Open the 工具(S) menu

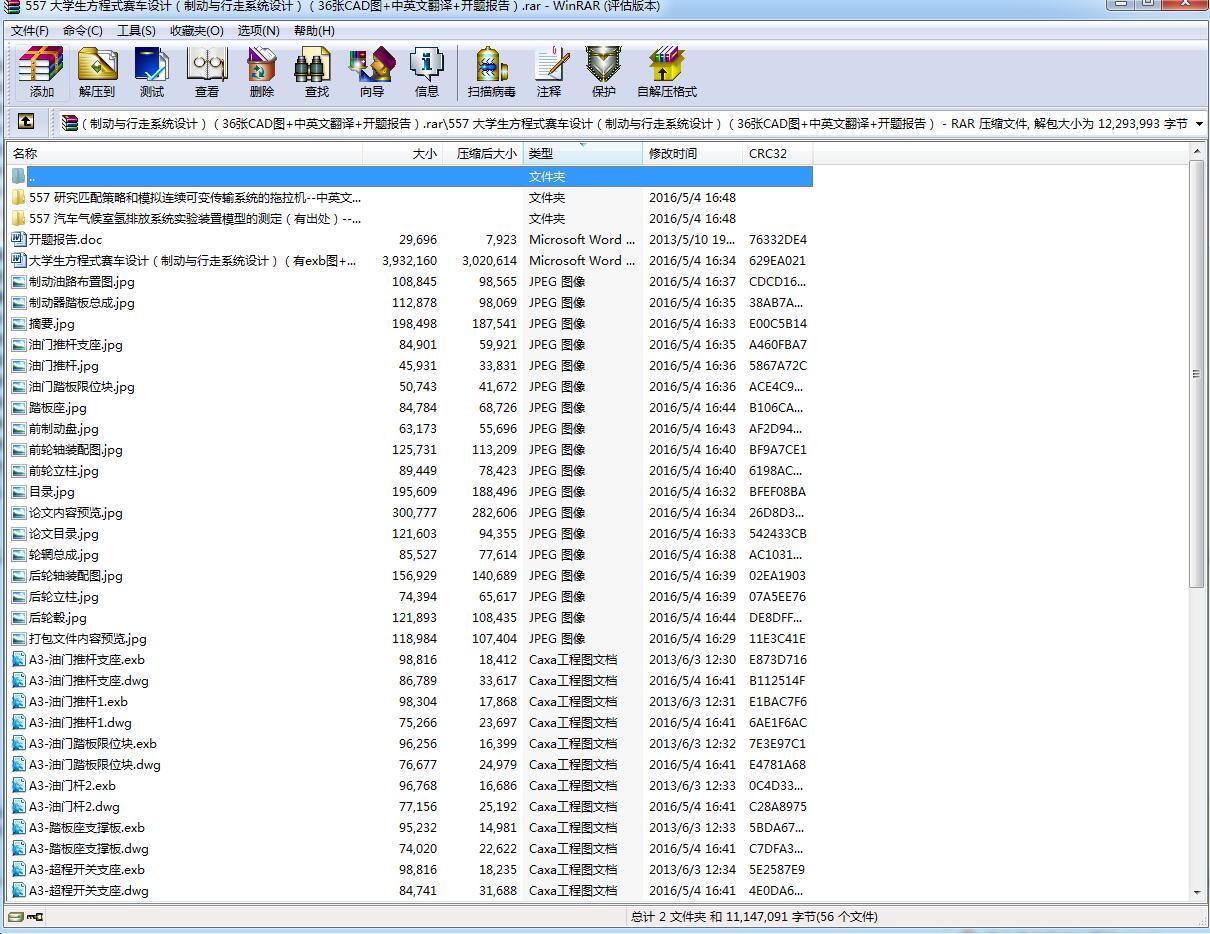(136, 30)
